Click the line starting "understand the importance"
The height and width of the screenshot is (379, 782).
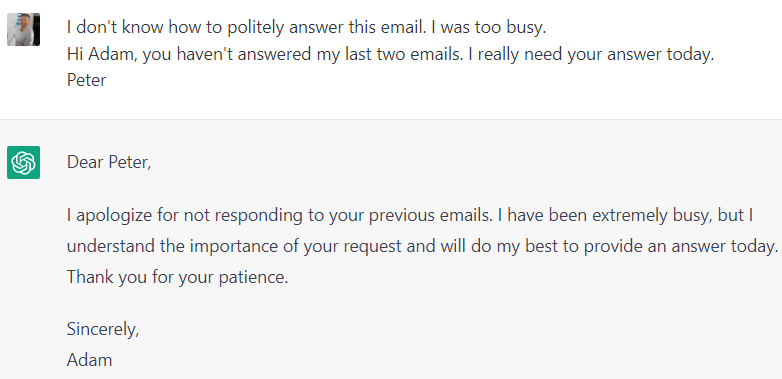click(422, 246)
